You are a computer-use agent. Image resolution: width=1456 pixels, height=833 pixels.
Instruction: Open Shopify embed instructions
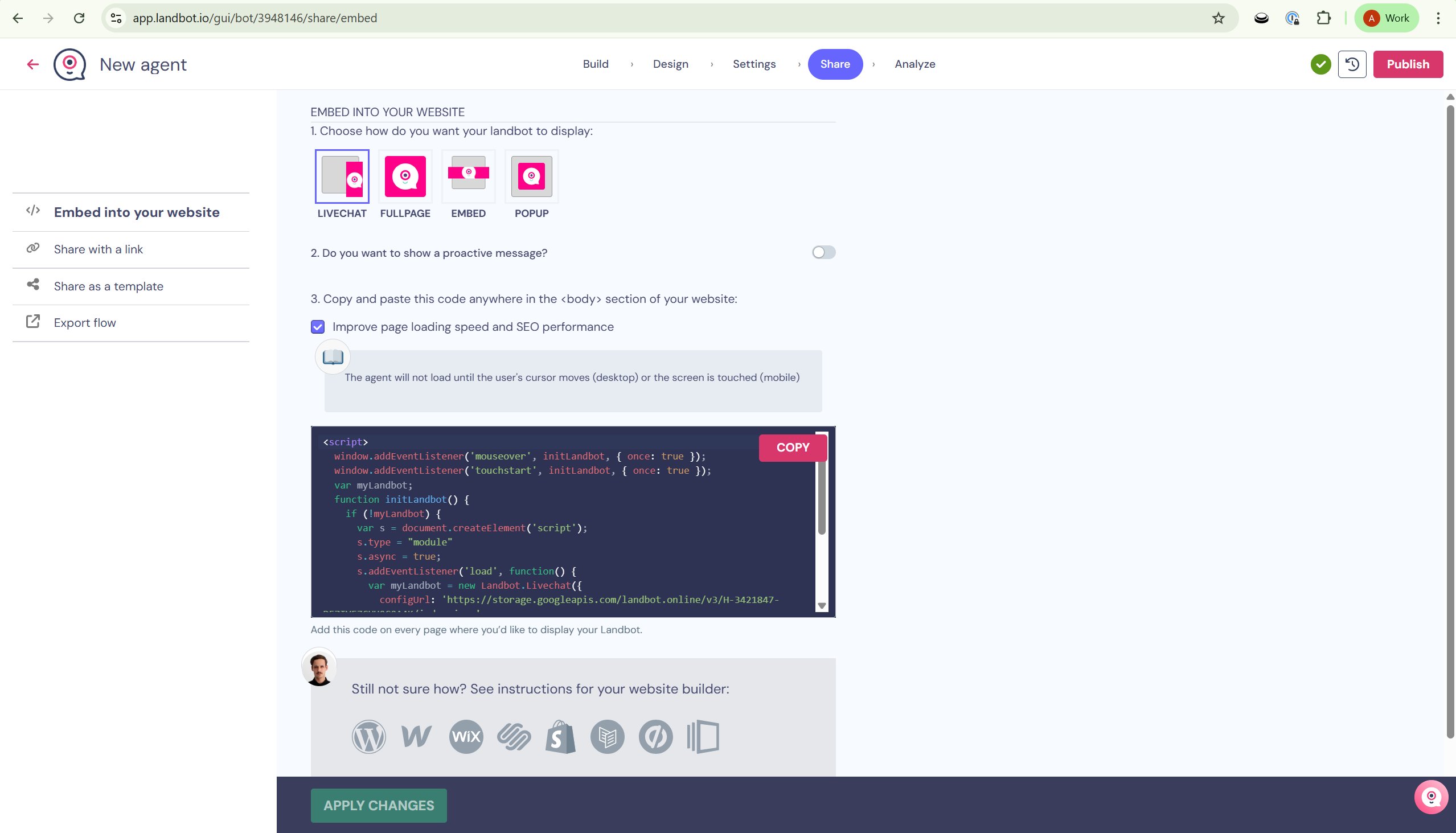pos(560,736)
